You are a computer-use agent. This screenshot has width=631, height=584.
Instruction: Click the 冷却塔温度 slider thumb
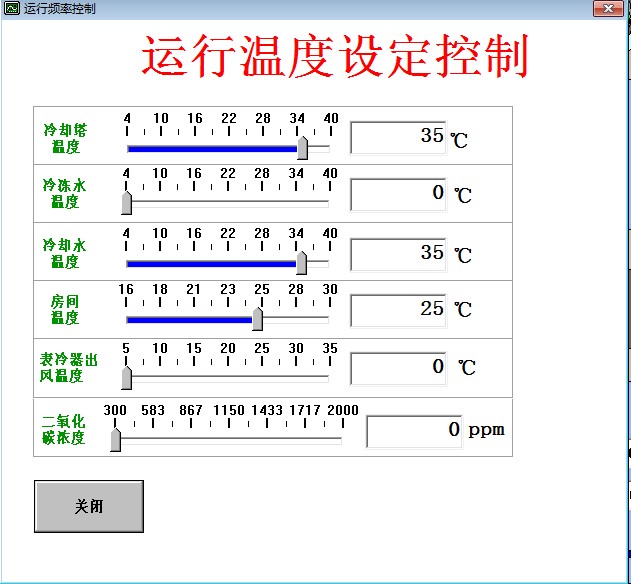coord(302,147)
